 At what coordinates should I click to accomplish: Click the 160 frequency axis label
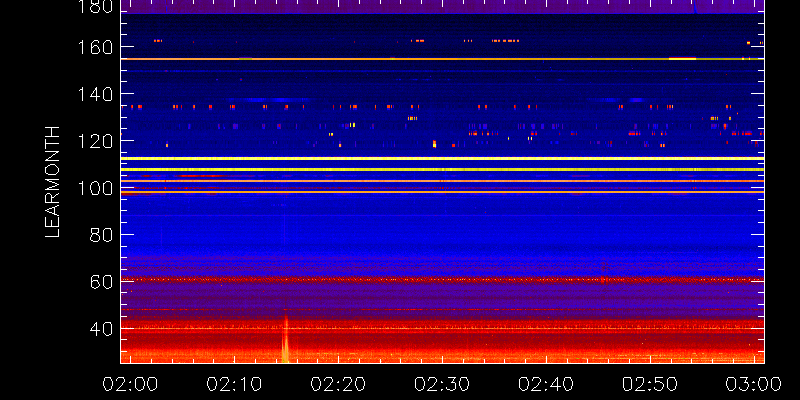[96, 47]
